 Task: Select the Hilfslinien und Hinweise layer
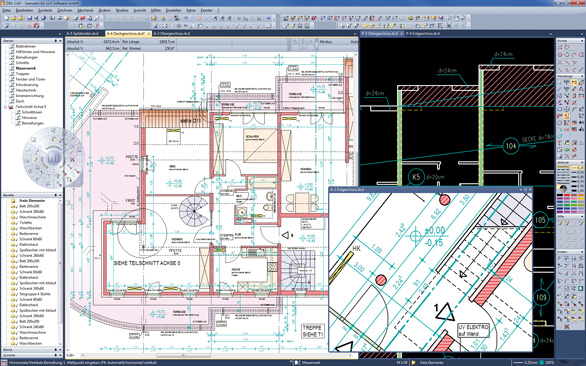35,52
